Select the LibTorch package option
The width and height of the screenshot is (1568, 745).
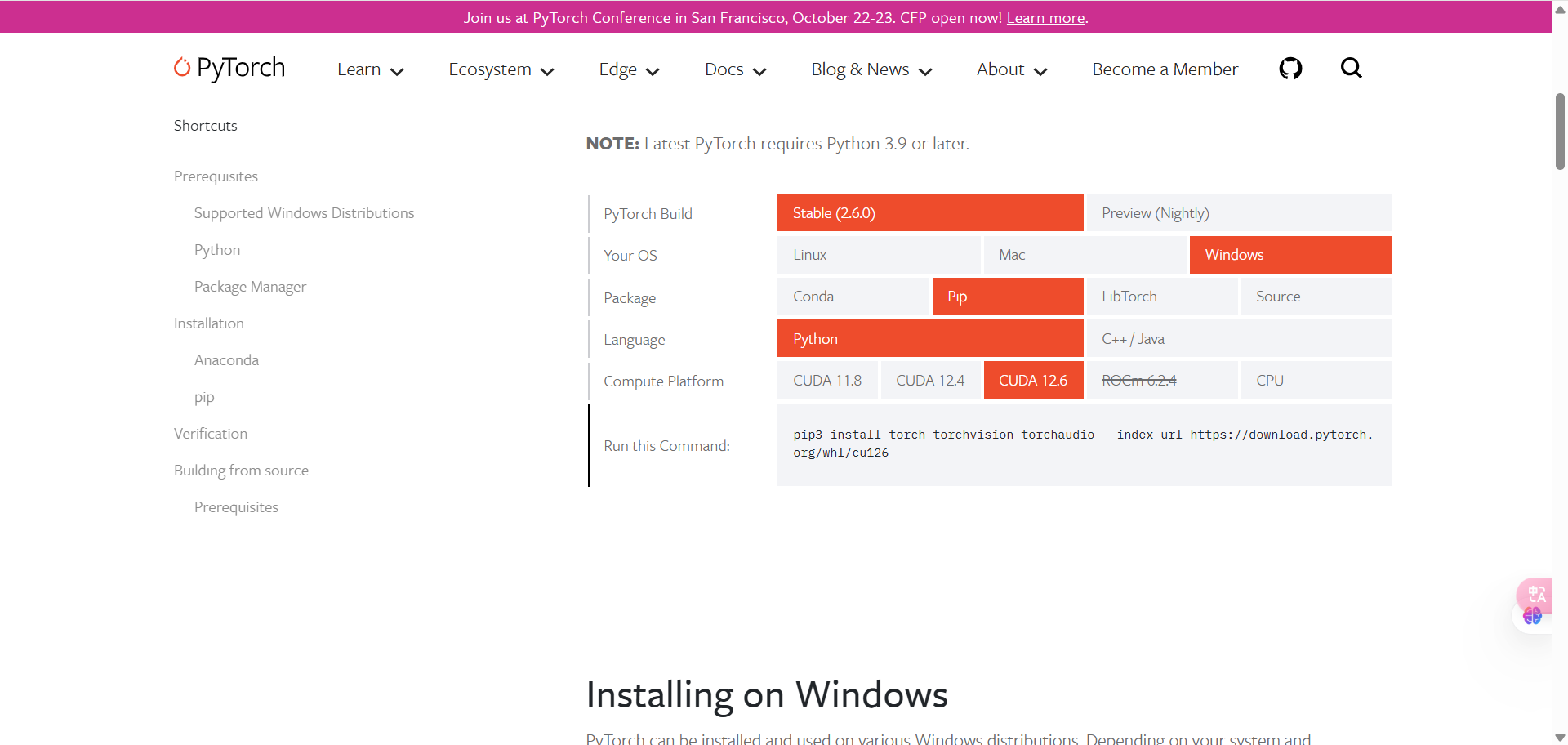[1162, 297]
